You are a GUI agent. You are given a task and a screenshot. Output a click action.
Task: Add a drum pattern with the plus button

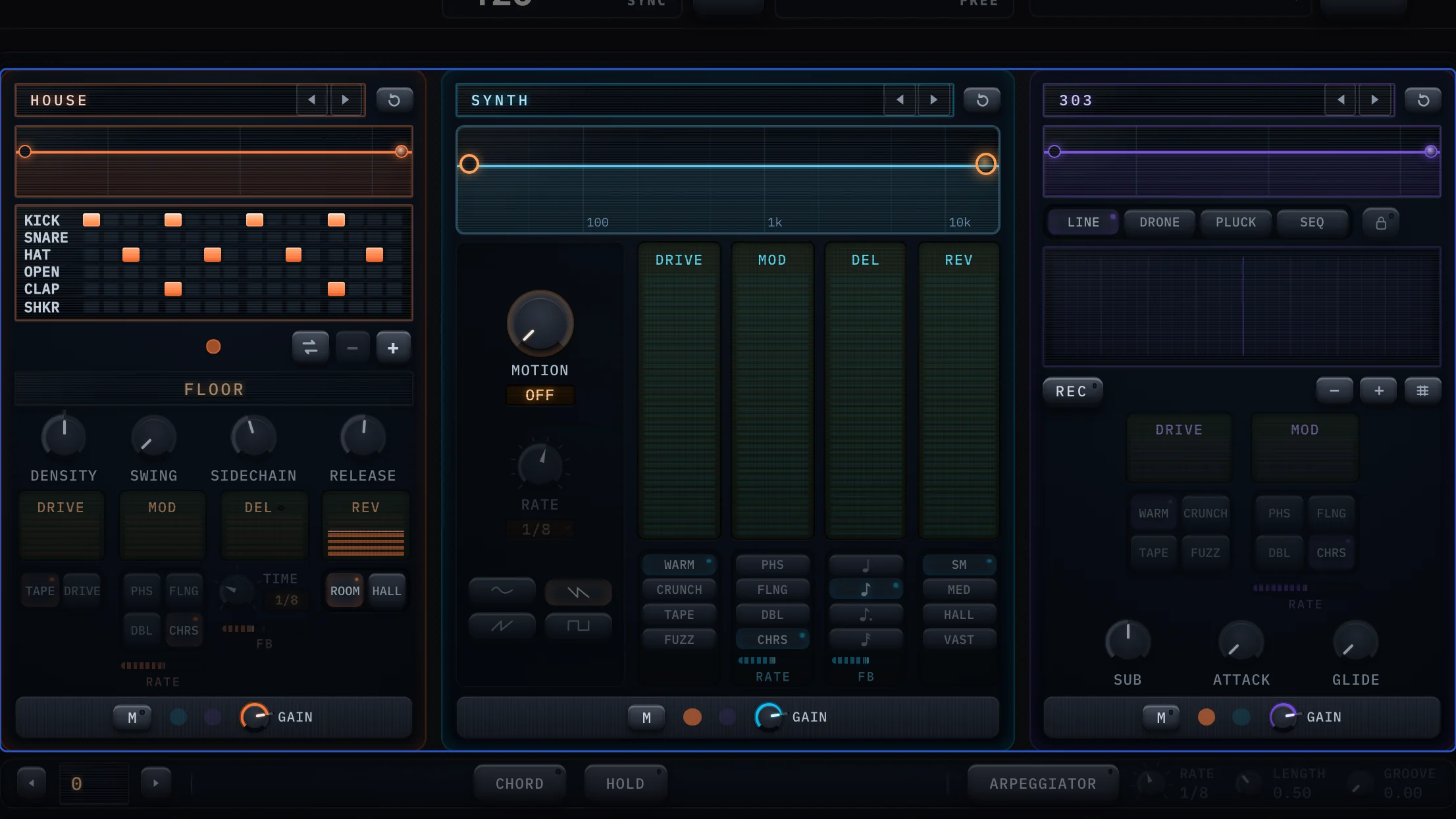click(x=393, y=348)
